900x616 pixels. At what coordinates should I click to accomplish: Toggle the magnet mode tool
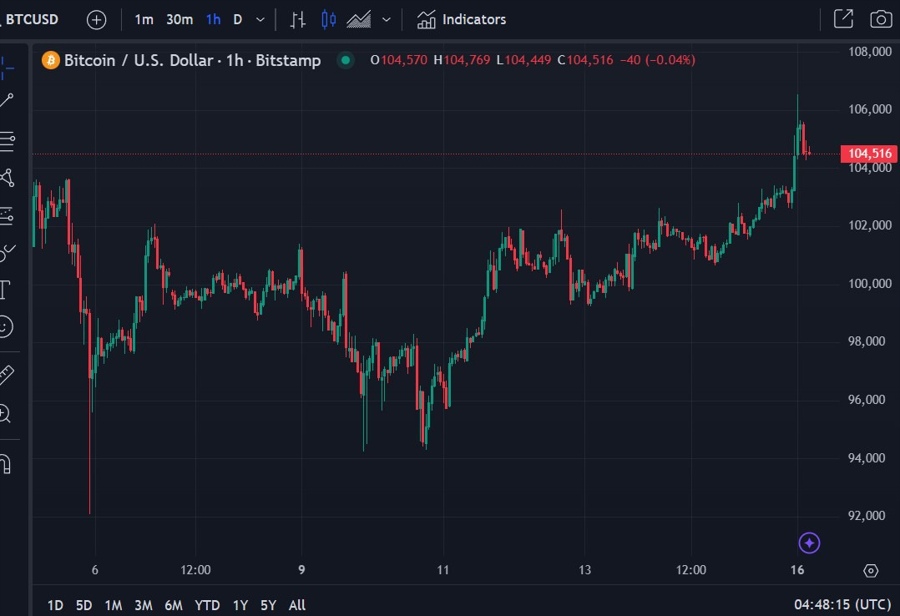(6, 463)
